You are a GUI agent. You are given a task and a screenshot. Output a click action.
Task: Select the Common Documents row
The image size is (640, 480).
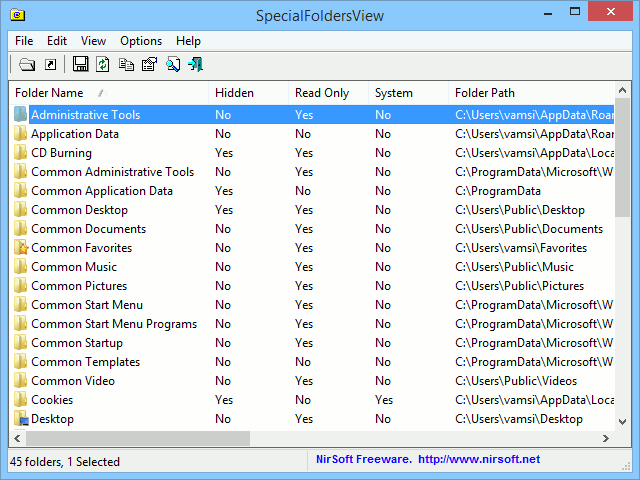point(312,229)
